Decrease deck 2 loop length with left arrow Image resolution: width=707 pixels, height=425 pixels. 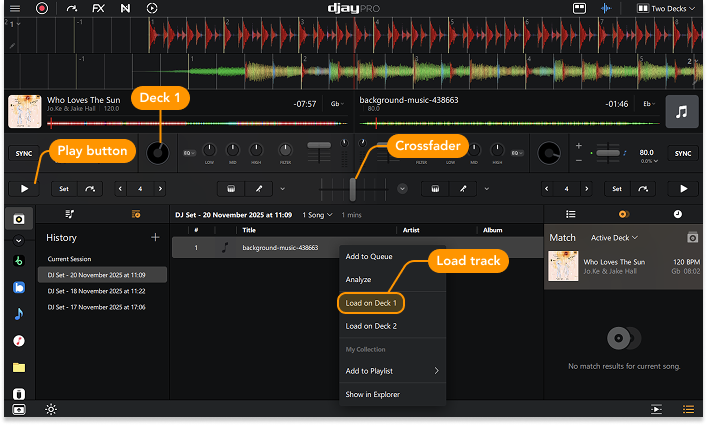546,189
